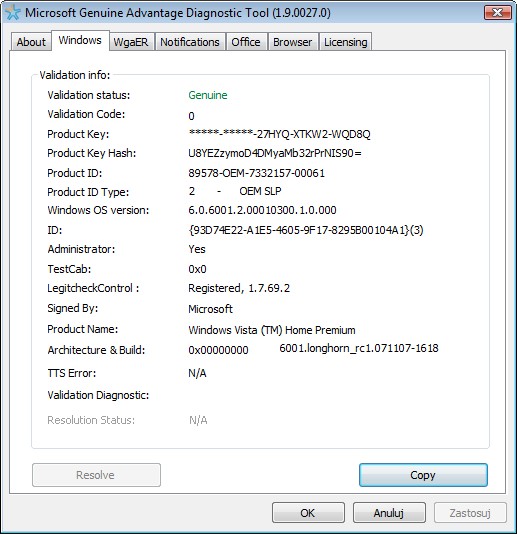This screenshot has width=517, height=534.
Task: Select Product ID 89578-OEM-7332157-00061
Action: coord(256,173)
